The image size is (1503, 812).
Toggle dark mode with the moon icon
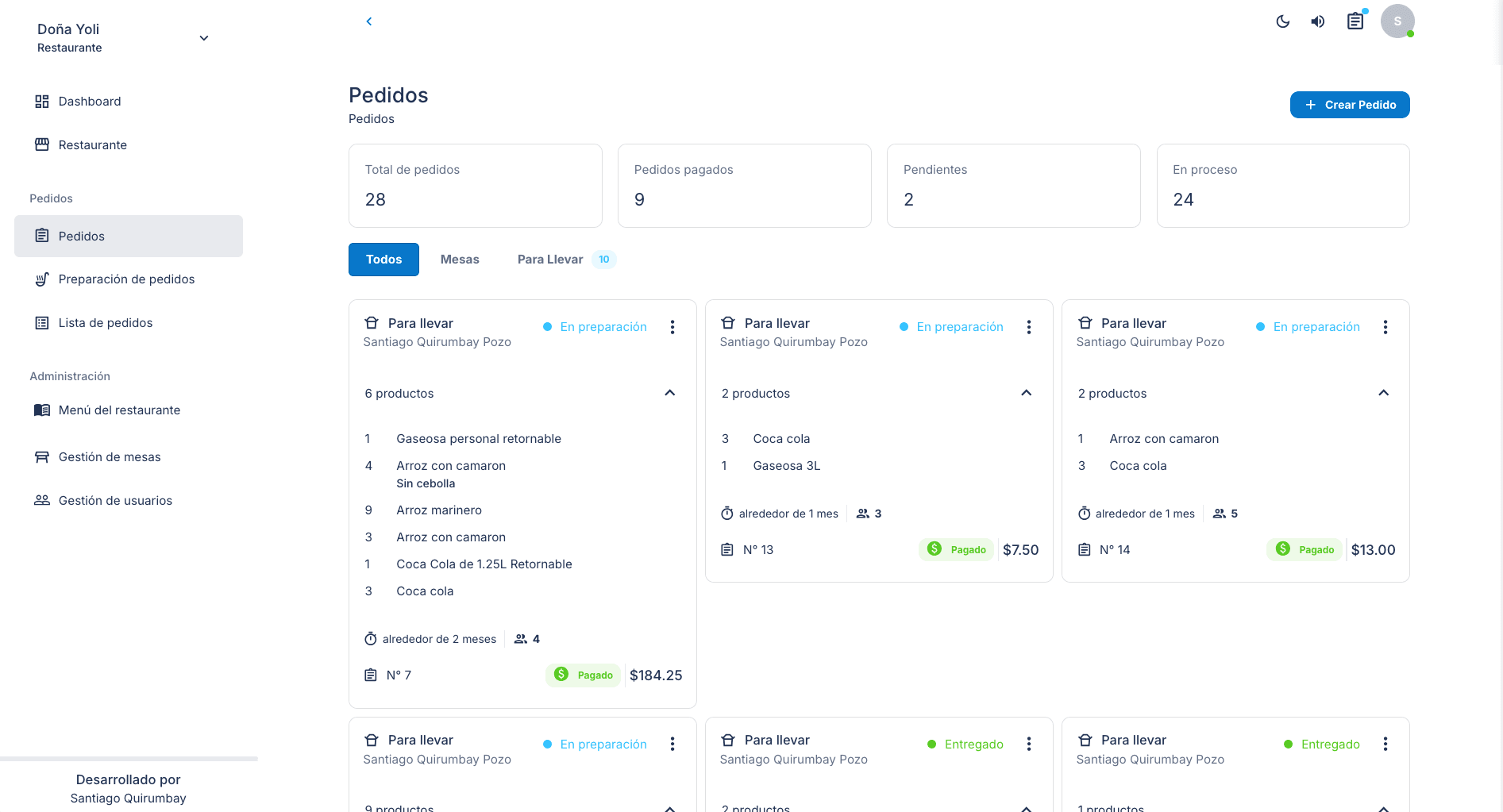tap(1283, 21)
